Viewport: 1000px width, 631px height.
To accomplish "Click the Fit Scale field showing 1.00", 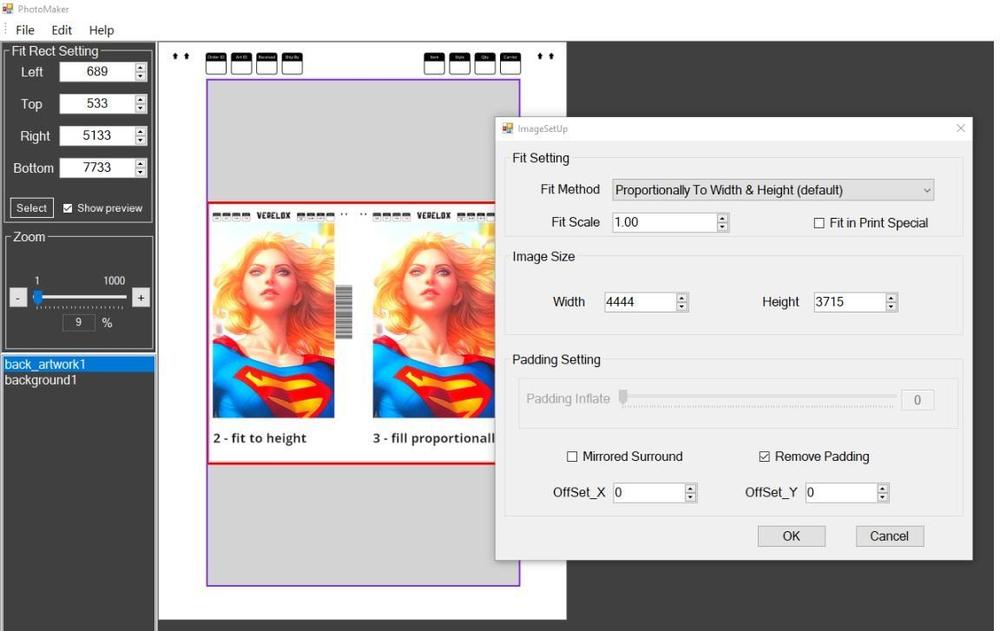I will [665, 222].
